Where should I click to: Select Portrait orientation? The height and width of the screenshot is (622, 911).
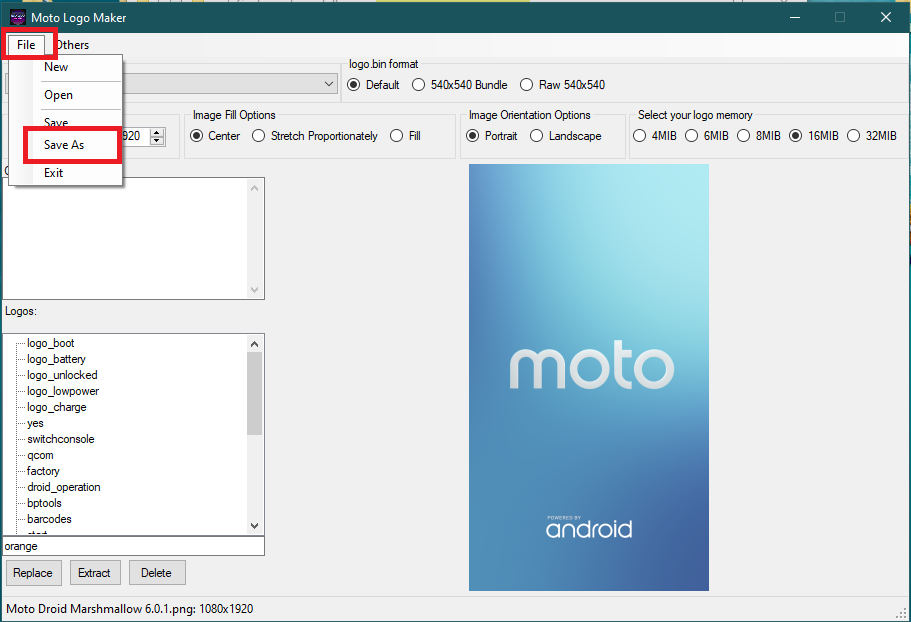(x=492, y=136)
